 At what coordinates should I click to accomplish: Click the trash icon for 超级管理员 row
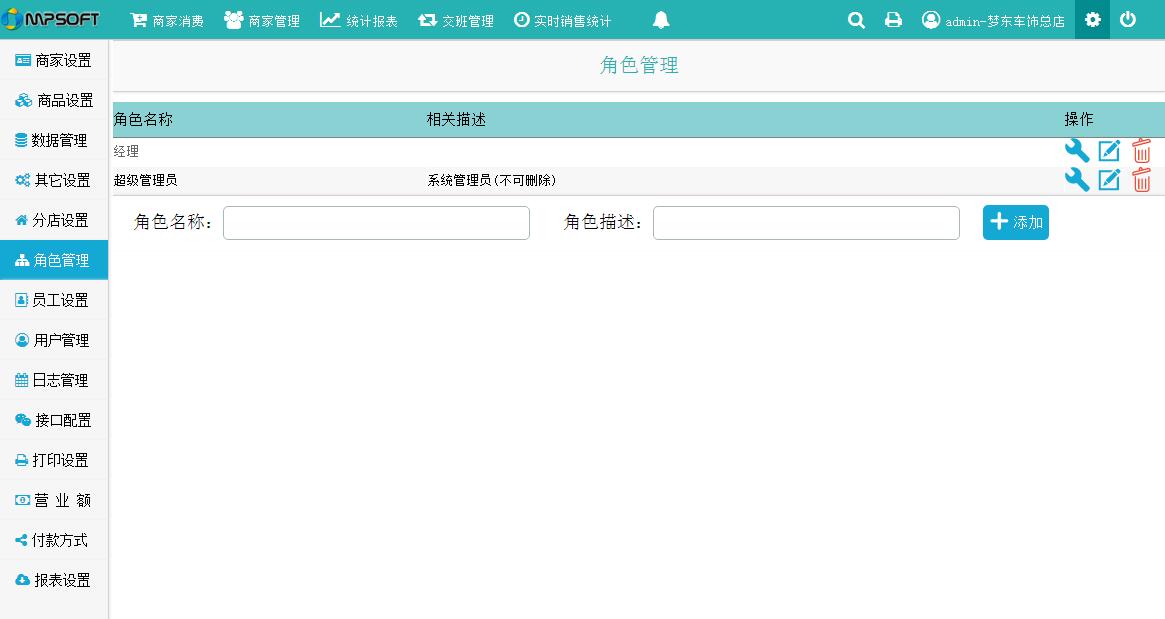click(1141, 180)
